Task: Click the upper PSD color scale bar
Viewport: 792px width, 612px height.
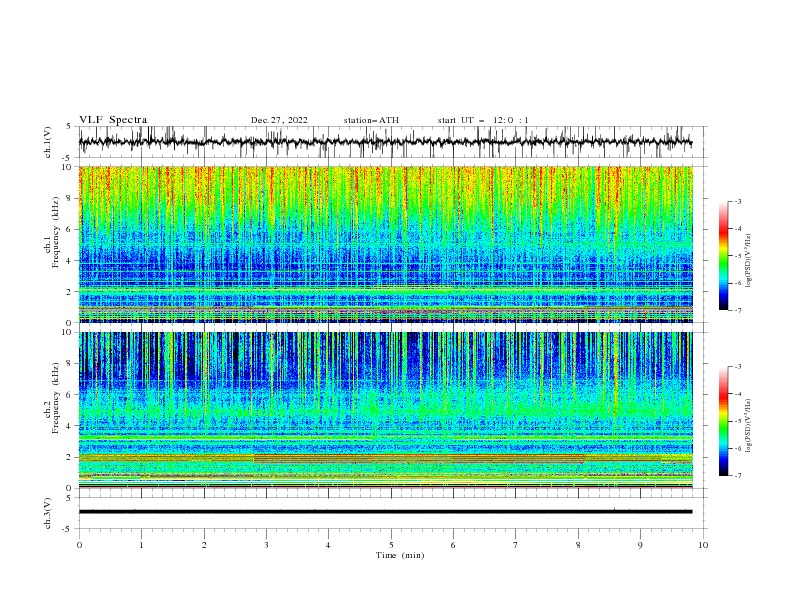Action: point(724,256)
